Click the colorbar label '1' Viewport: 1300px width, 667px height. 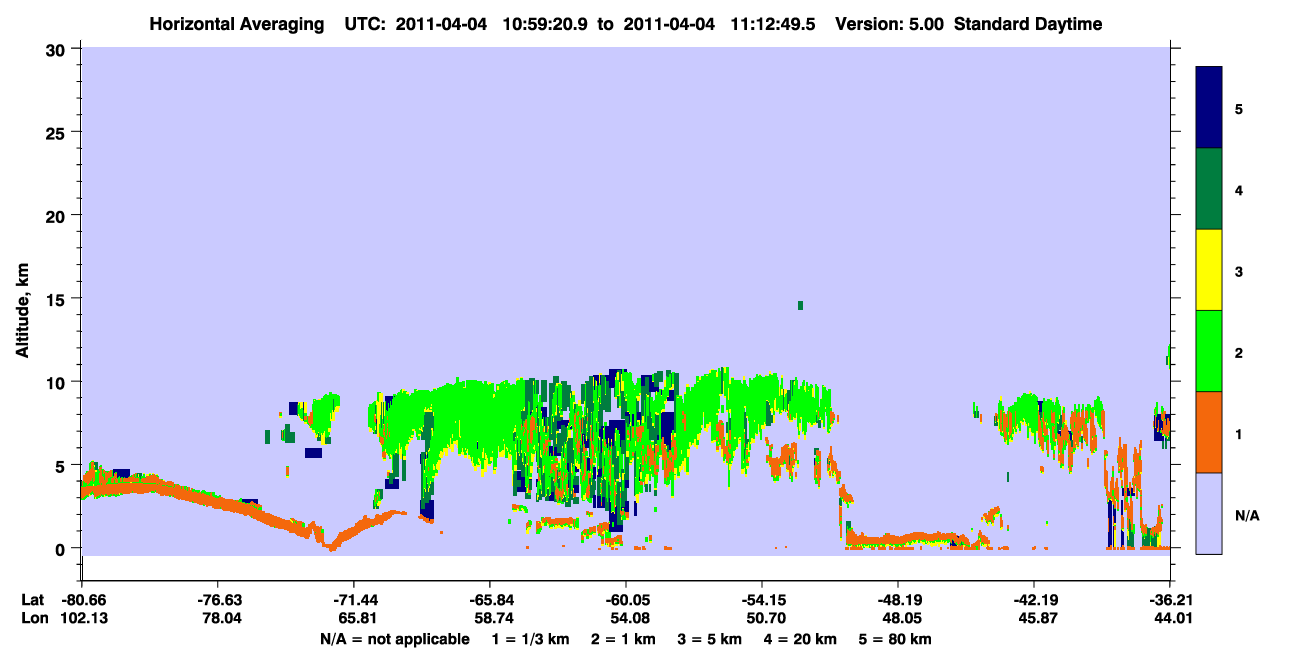pyautogui.click(x=1239, y=432)
